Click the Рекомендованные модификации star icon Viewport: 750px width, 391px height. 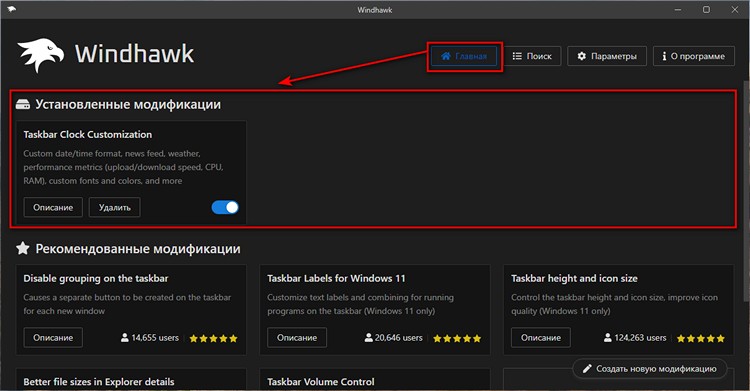coord(22,248)
